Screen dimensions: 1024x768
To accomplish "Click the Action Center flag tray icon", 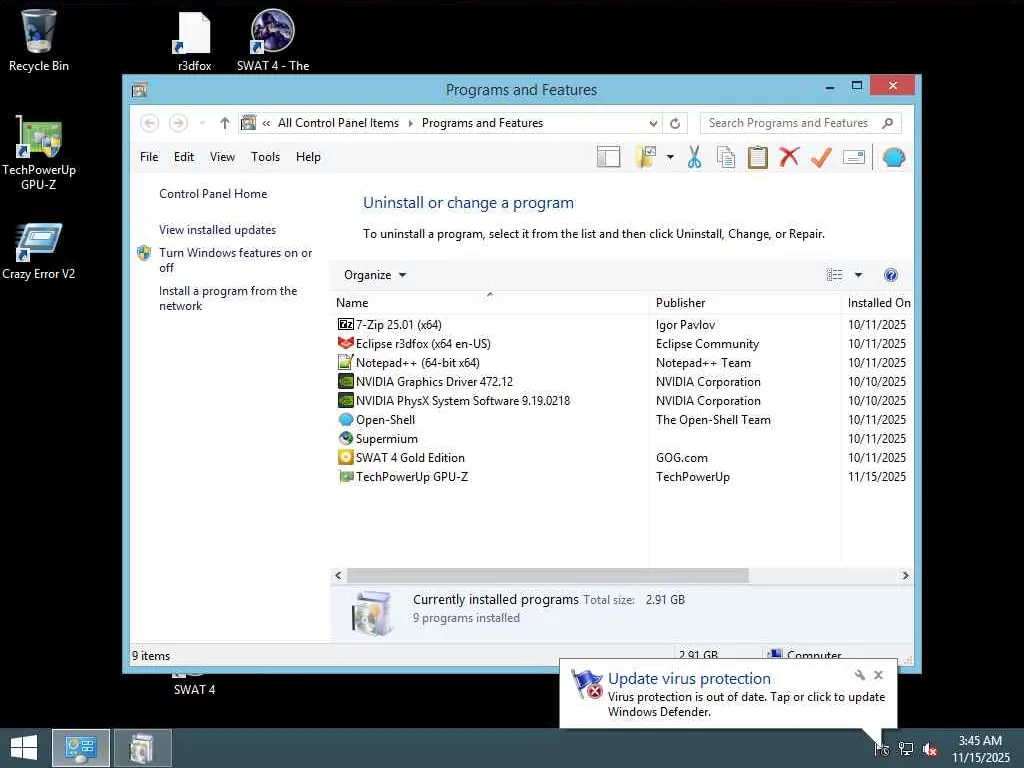I will pos(882,749).
